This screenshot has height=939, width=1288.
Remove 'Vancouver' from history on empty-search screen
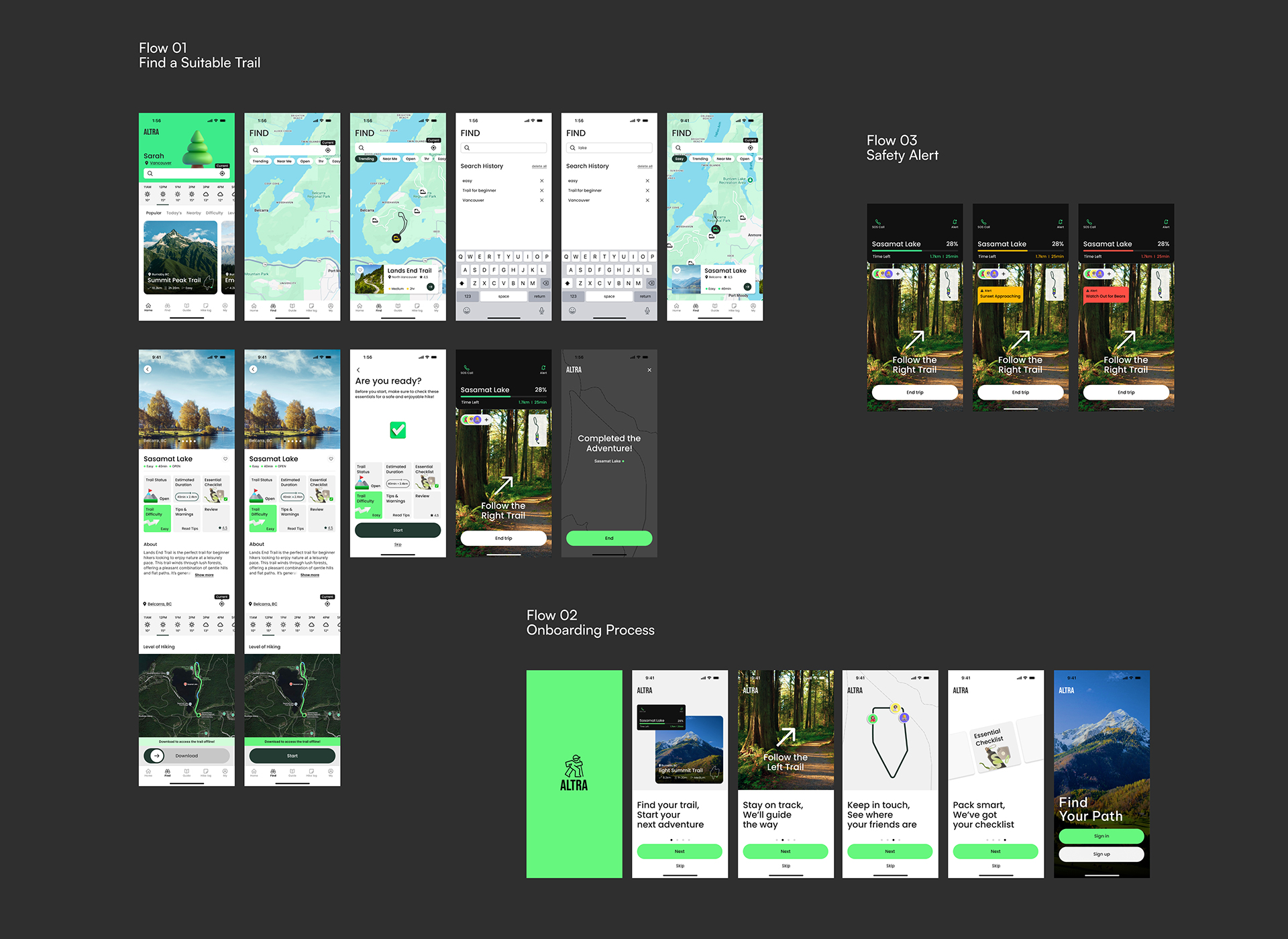(541, 201)
